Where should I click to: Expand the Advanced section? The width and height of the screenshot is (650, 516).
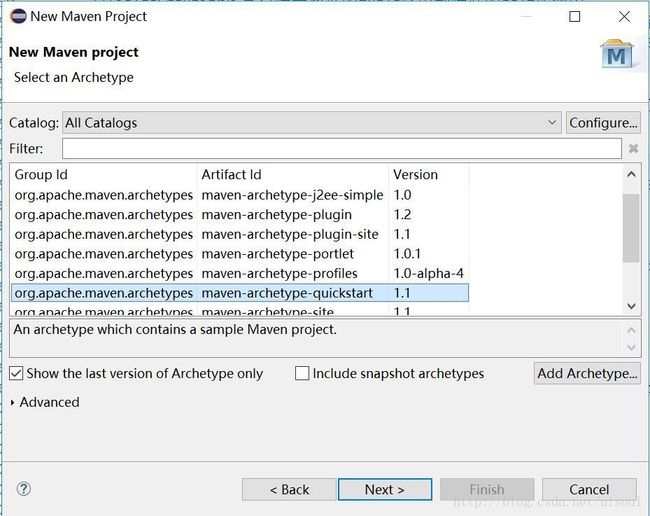(x=13, y=402)
